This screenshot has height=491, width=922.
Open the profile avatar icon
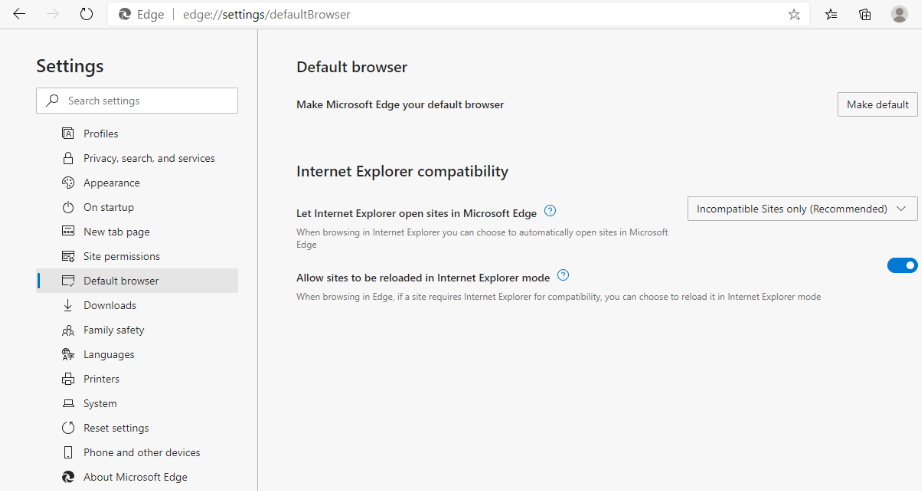tap(899, 14)
